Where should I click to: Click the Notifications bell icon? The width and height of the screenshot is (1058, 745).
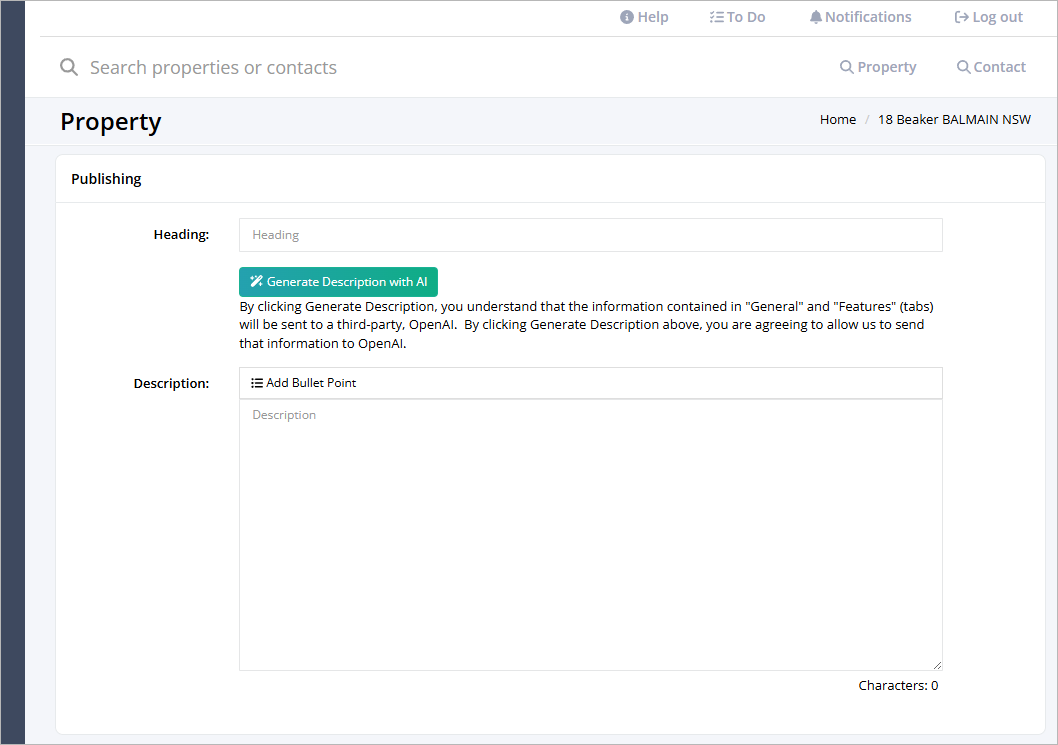(x=816, y=18)
